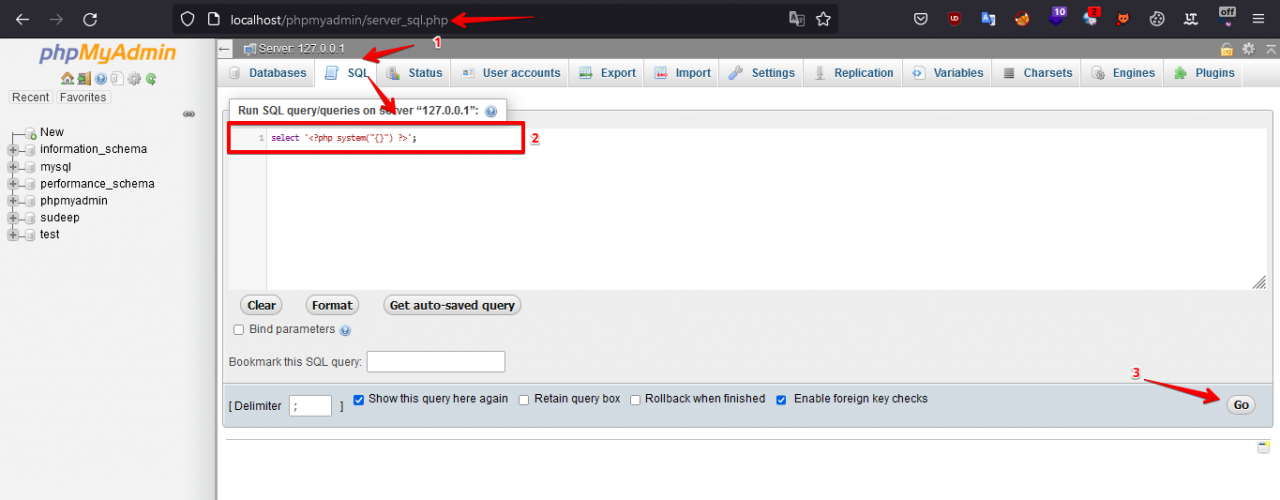
Task: Enable the Bind parameters checkbox
Action: 239,330
